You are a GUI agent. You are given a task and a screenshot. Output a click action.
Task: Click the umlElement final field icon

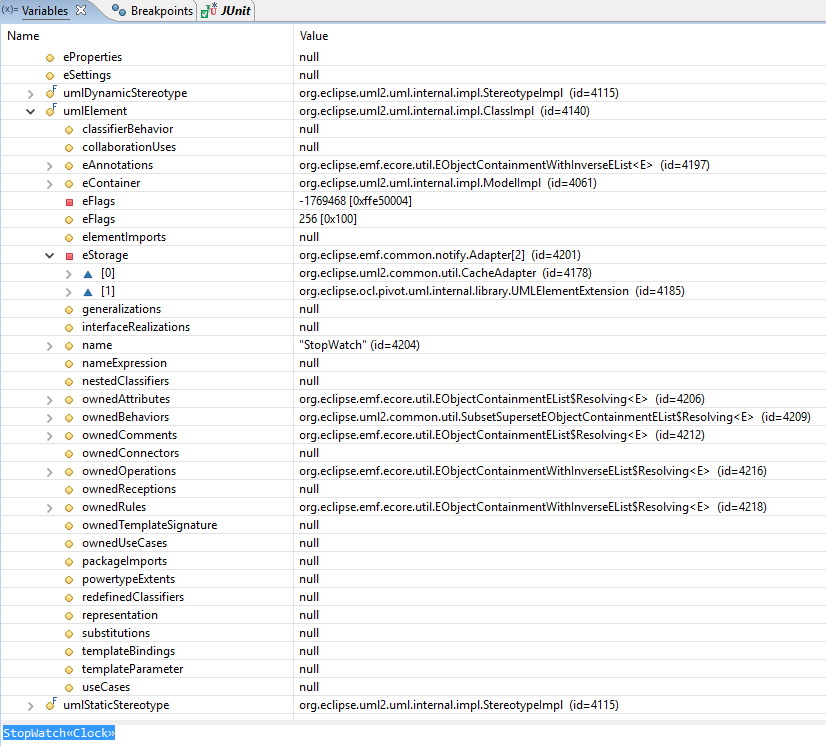coord(51,111)
